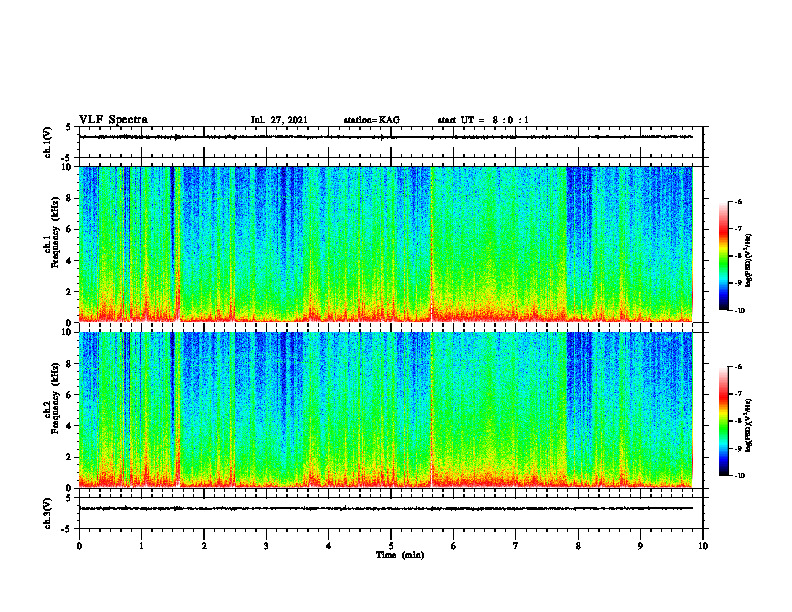Click tick label "8" on the Time axis

578,546
